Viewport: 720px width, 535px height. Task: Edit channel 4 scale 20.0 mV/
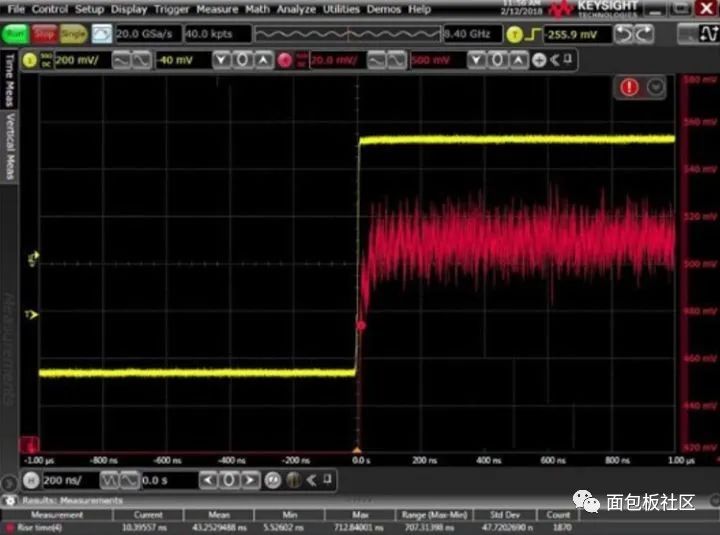click(x=337, y=60)
